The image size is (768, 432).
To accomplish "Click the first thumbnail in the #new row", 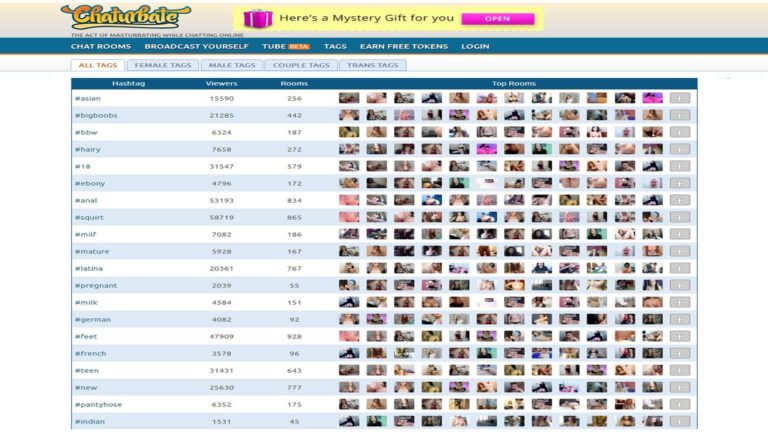I will (x=349, y=388).
